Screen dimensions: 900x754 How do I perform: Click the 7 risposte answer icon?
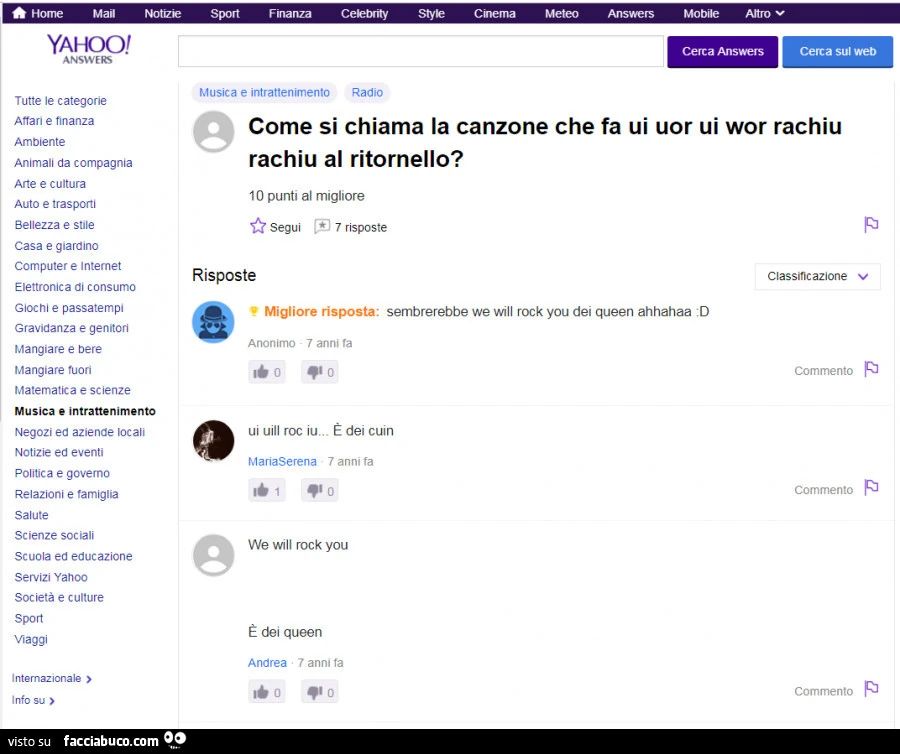tap(322, 226)
